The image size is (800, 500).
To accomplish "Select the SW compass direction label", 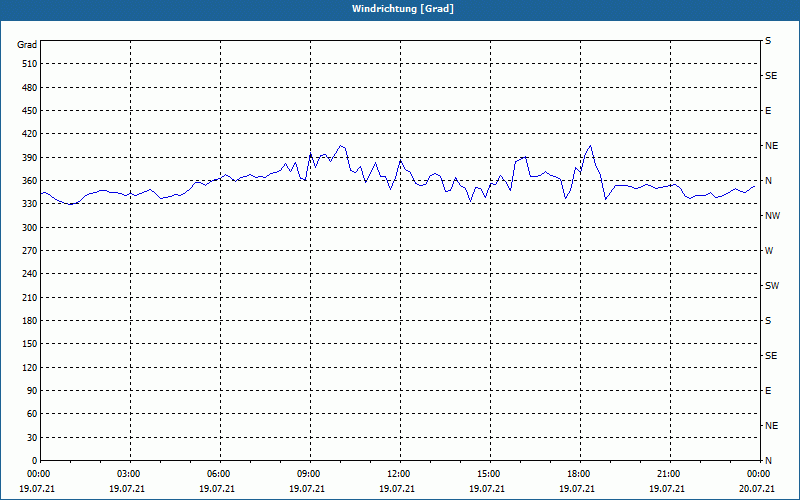I will tap(772, 286).
